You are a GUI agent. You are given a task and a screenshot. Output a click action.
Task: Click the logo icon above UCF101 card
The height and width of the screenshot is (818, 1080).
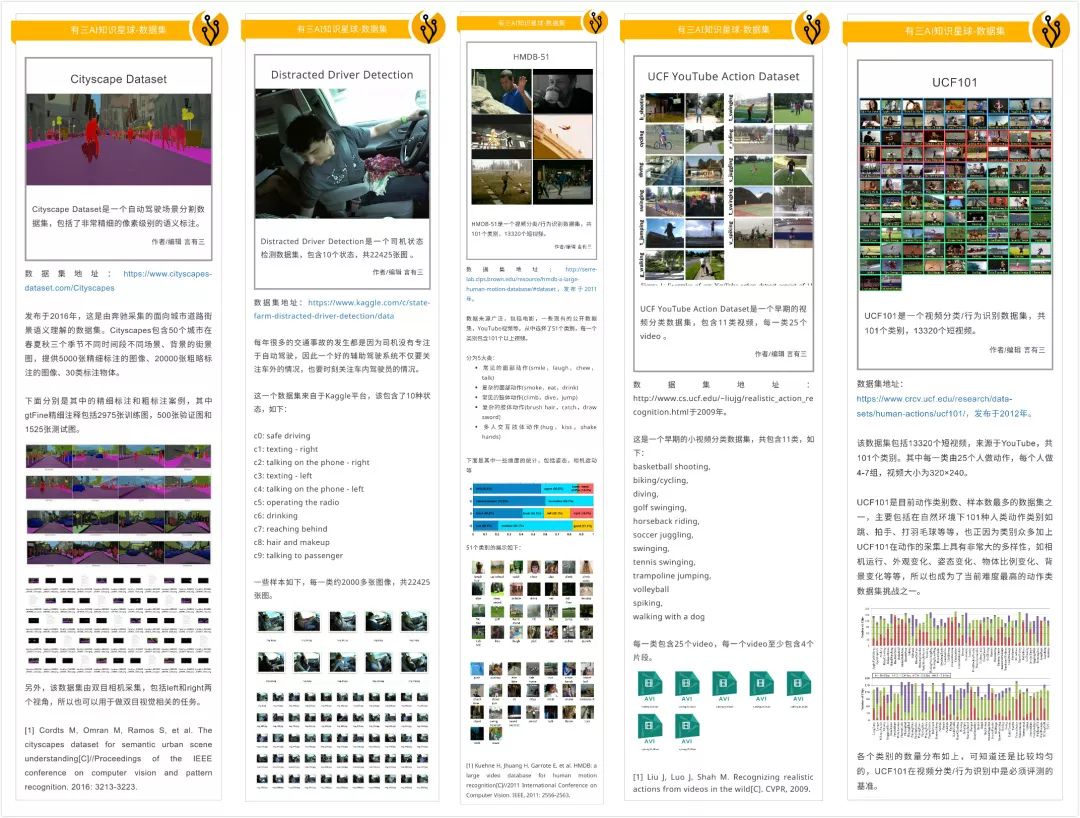click(1050, 30)
